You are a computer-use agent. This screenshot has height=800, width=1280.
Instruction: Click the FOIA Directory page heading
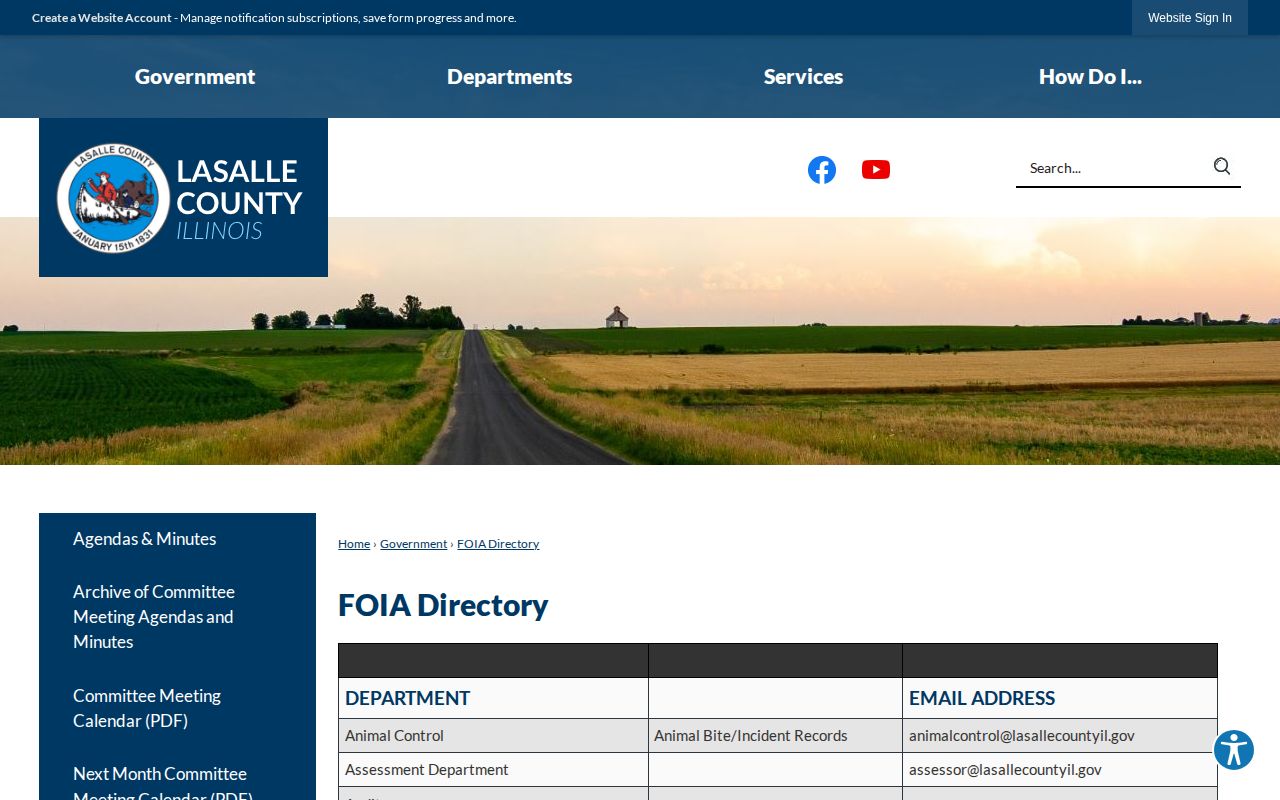pos(443,605)
